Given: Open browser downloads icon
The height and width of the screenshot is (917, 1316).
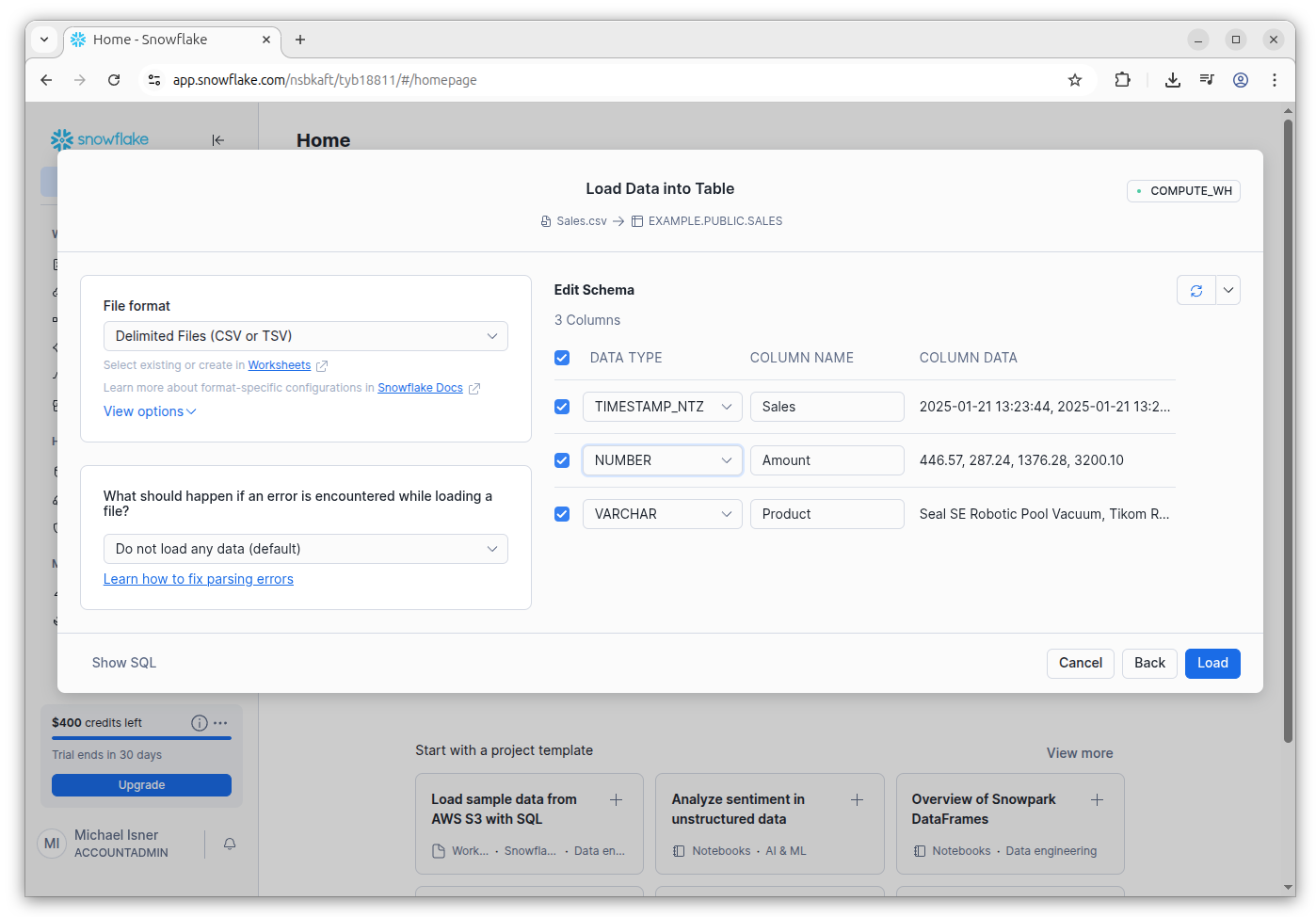Looking at the screenshot, I should tap(1172, 80).
